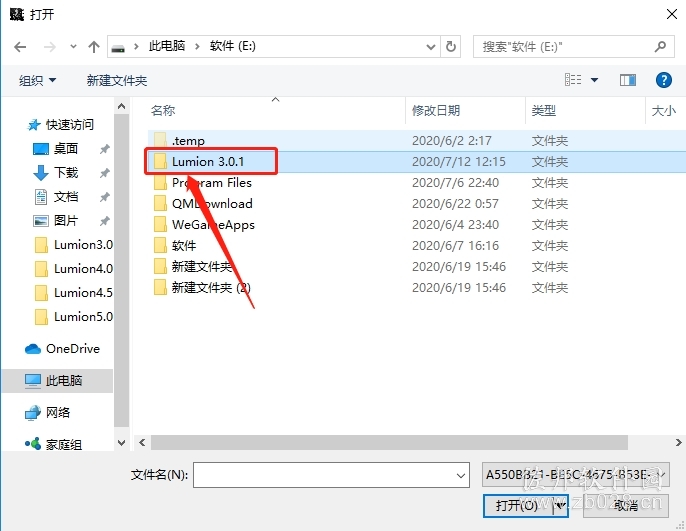Click the search magnifier icon
This screenshot has width=686, height=531.
point(660,46)
